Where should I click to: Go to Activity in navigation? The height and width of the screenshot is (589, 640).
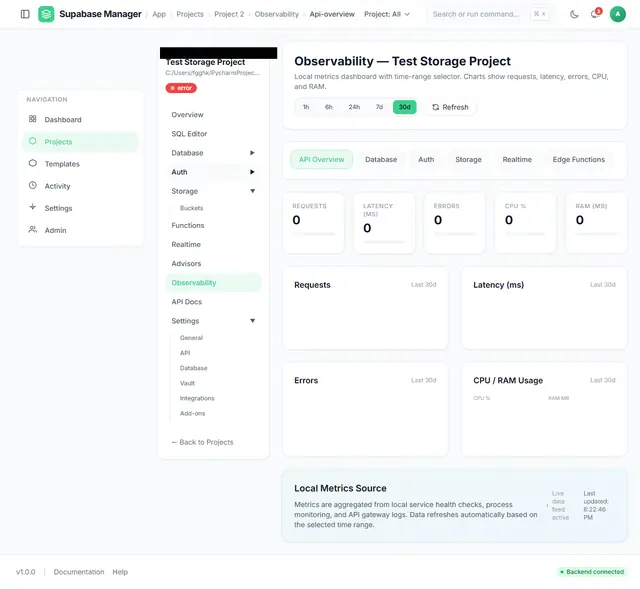tap(80, 186)
